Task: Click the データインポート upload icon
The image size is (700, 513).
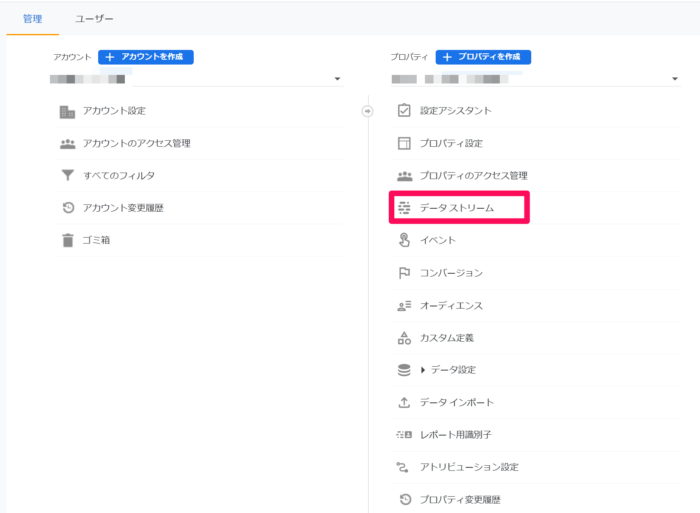Action: point(404,402)
